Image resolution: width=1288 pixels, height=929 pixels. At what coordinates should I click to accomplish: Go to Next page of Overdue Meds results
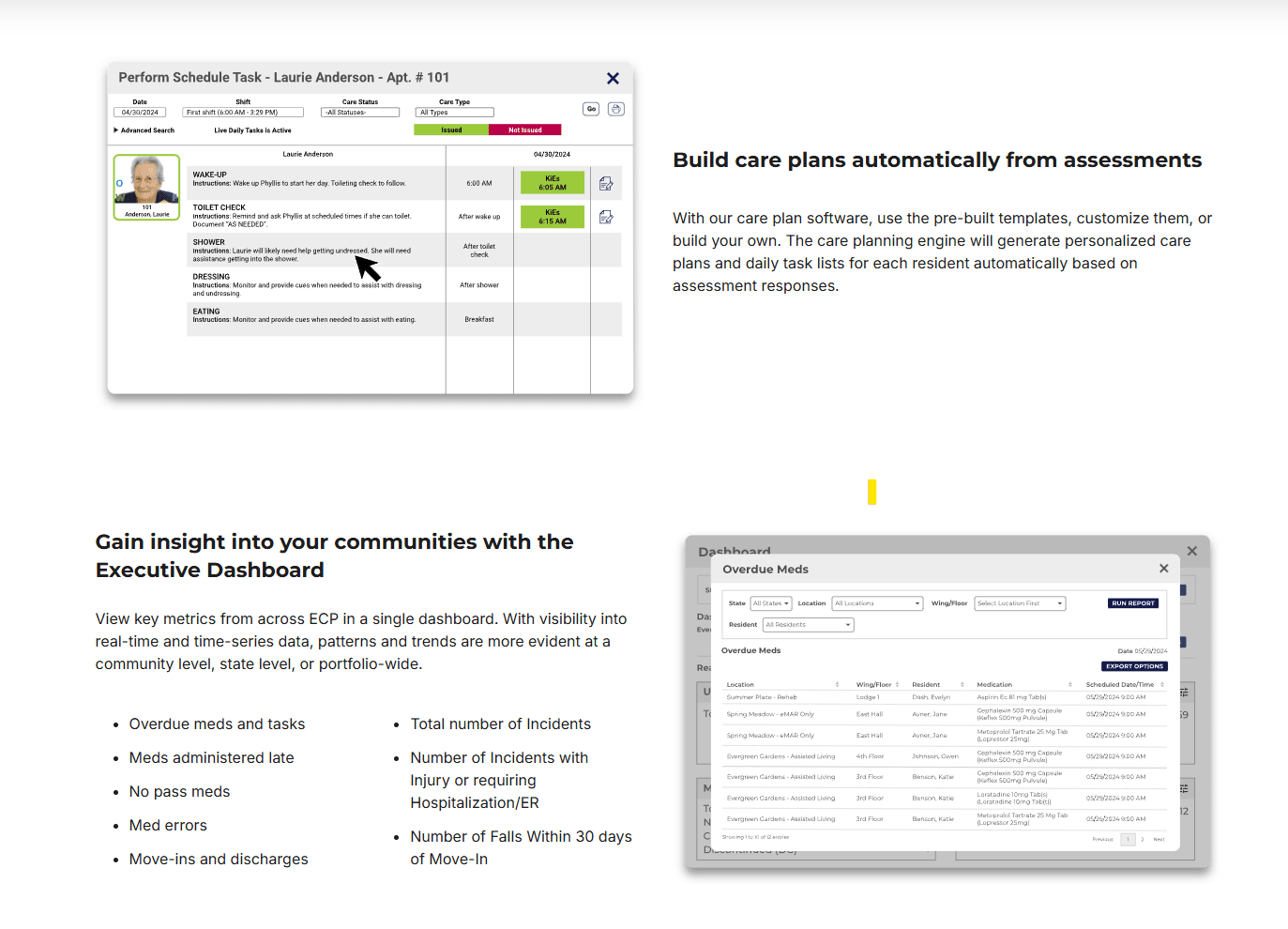click(1159, 839)
